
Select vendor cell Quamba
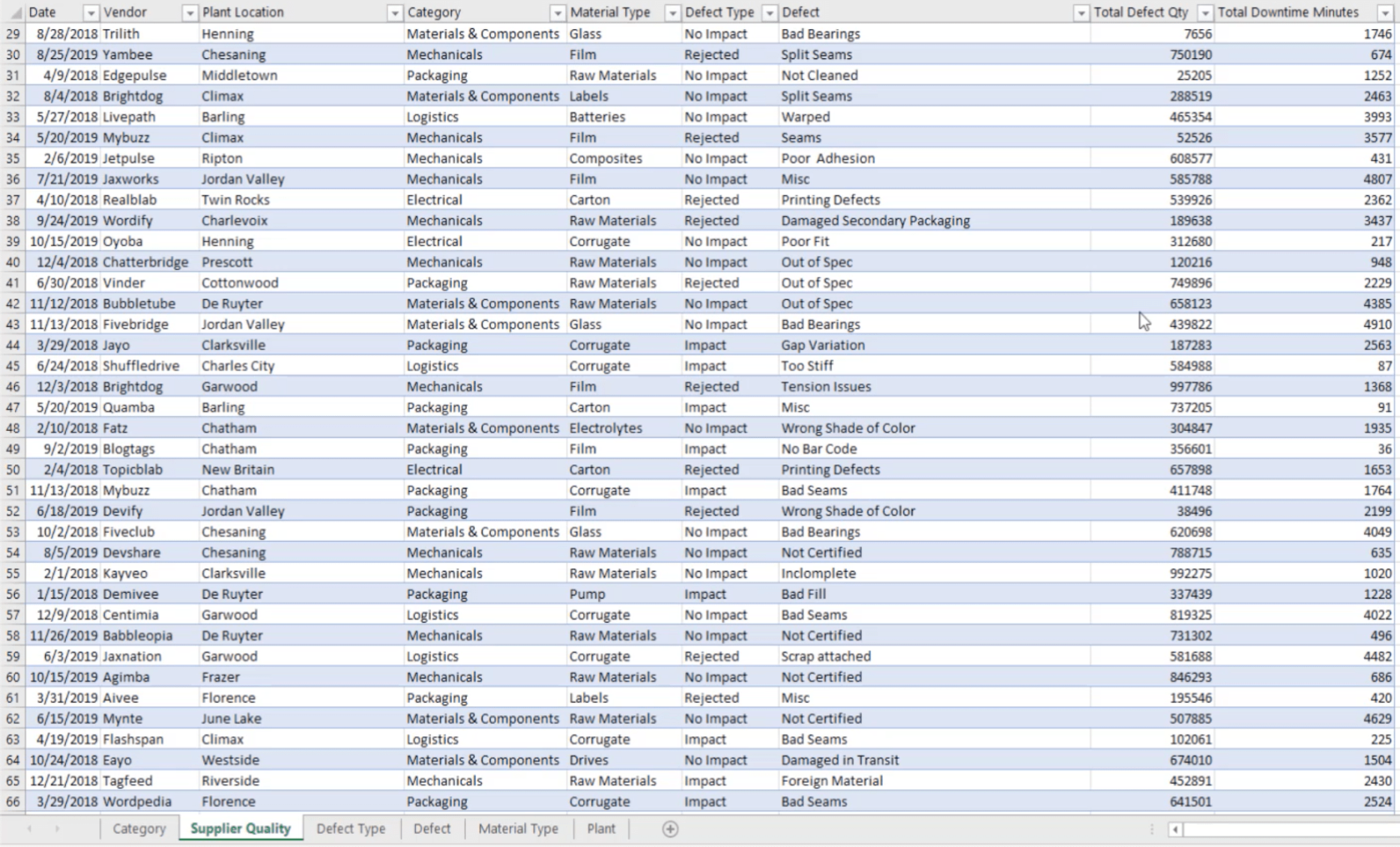pyautogui.click(x=149, y=407)
